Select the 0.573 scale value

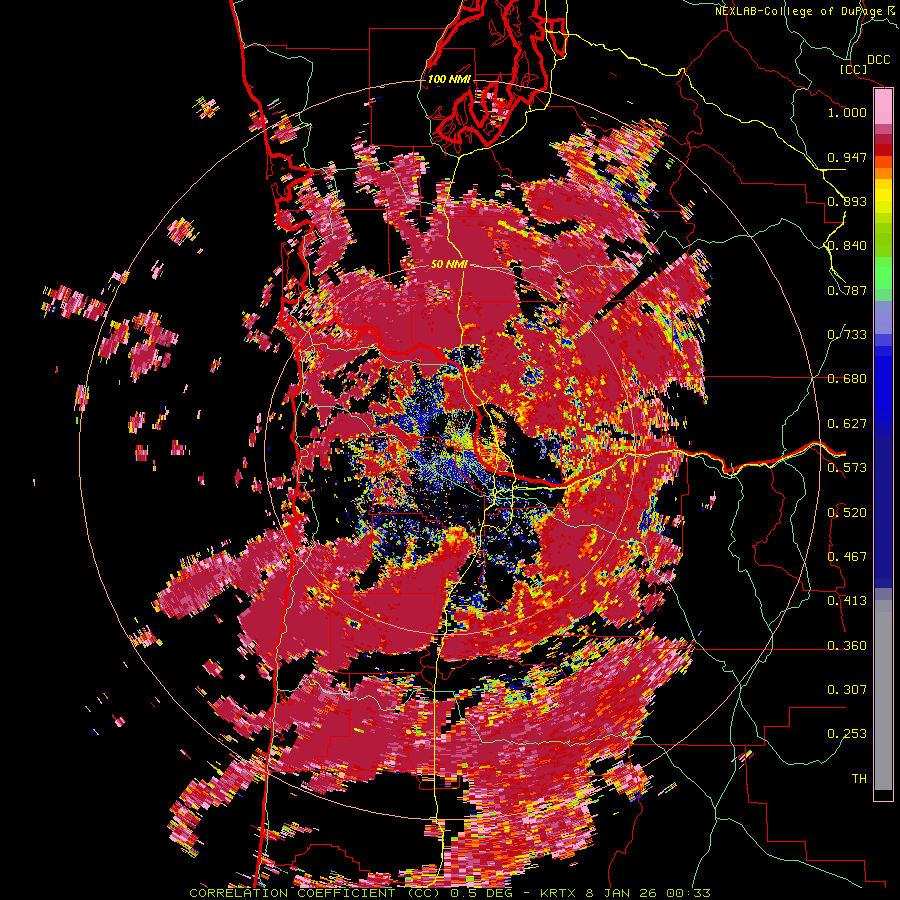(847, 468)
